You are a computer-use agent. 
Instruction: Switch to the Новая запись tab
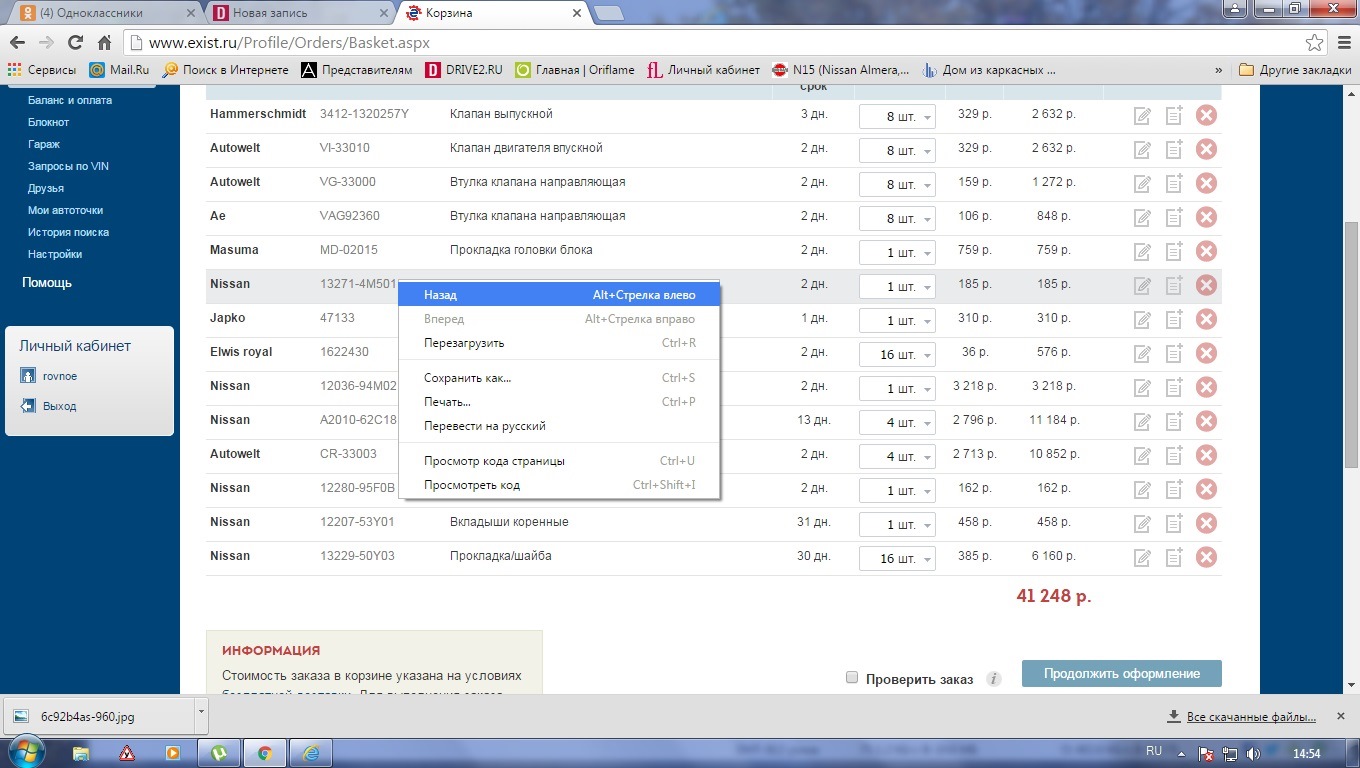[300, 13]
